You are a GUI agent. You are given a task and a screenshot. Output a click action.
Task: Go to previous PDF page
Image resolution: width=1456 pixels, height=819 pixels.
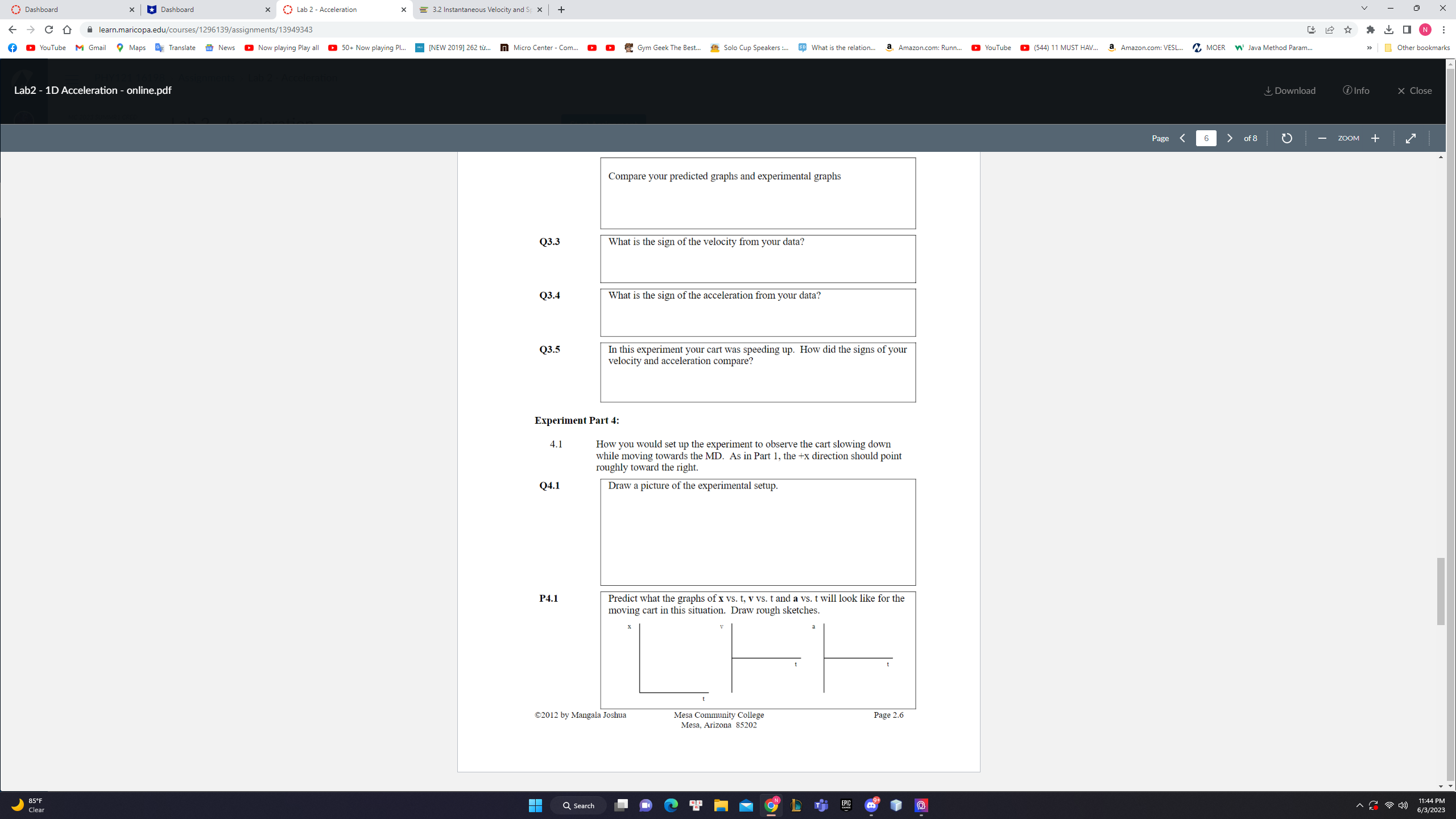(x=1182, y=138)
